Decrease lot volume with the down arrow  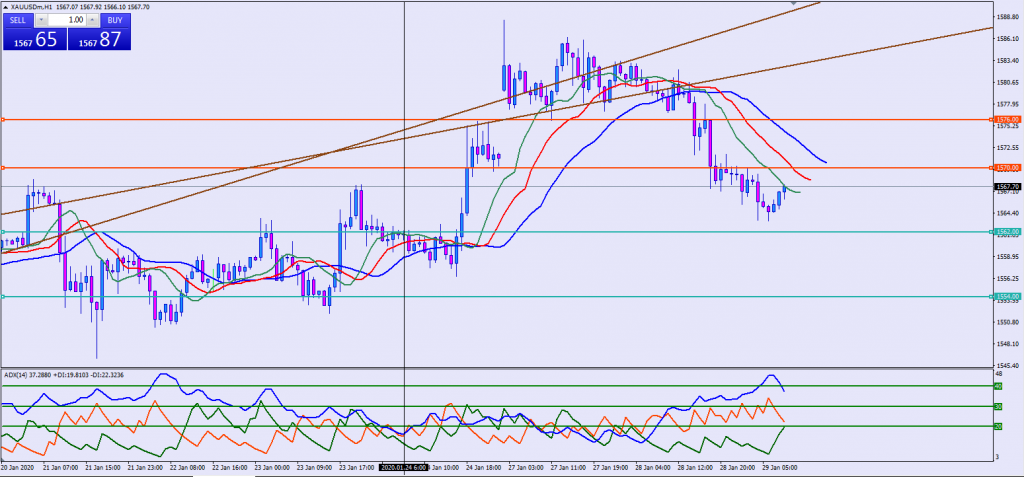point(41,20)
